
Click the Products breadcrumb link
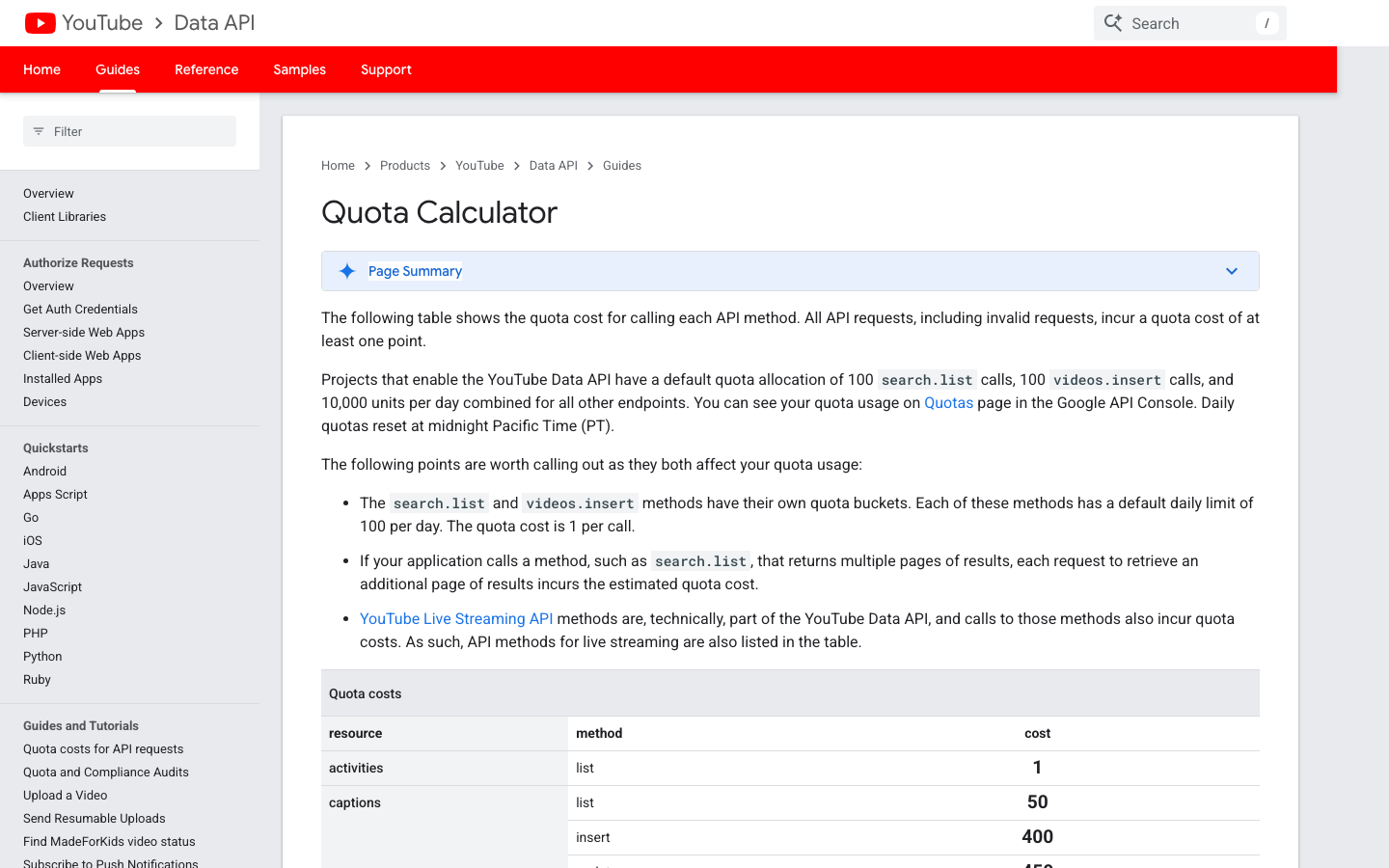pos(405,166)
